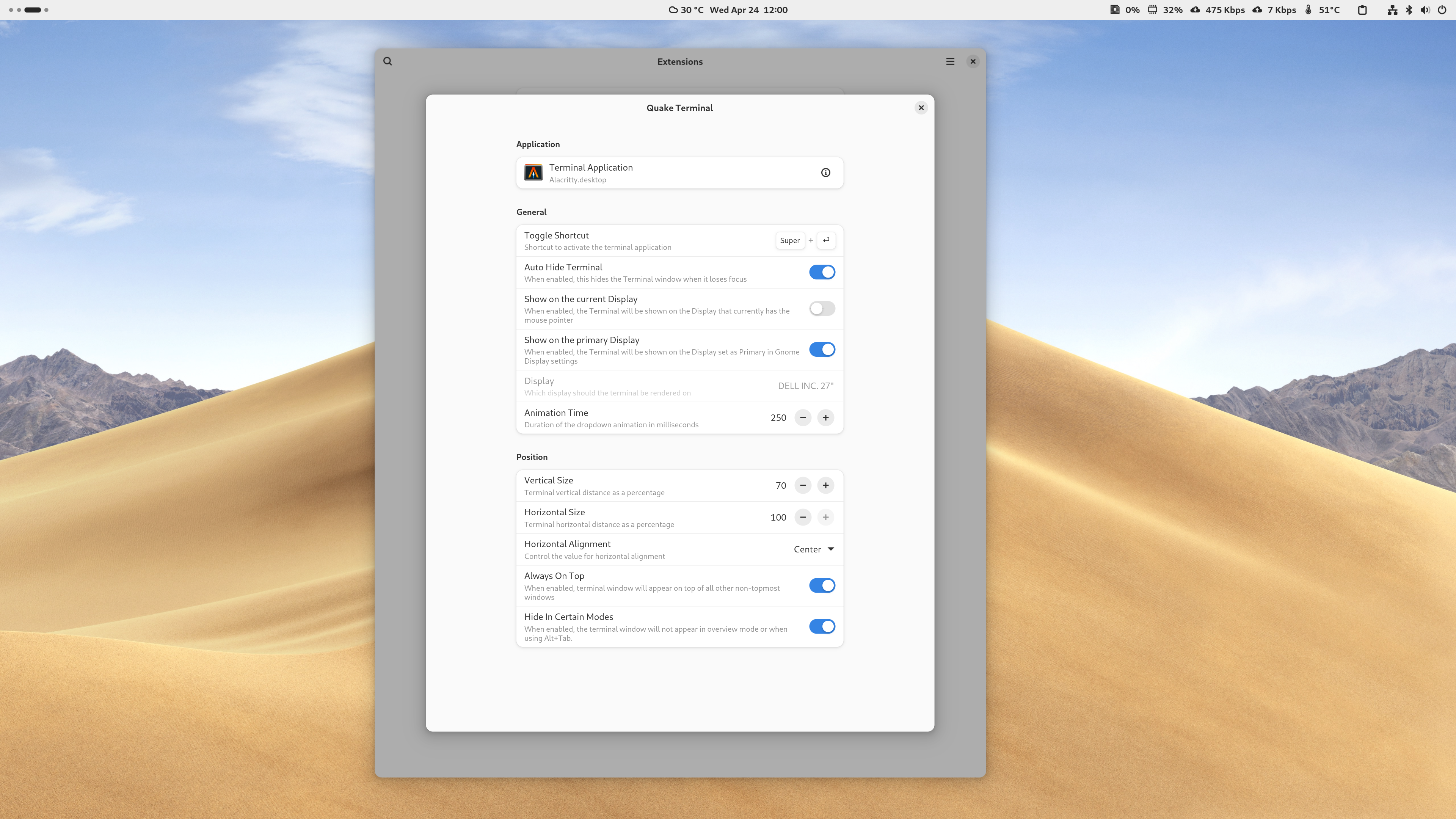Disable Auto Hide Terminal switch
This screenshot has width=1456, height=819.
pos(822,273)
